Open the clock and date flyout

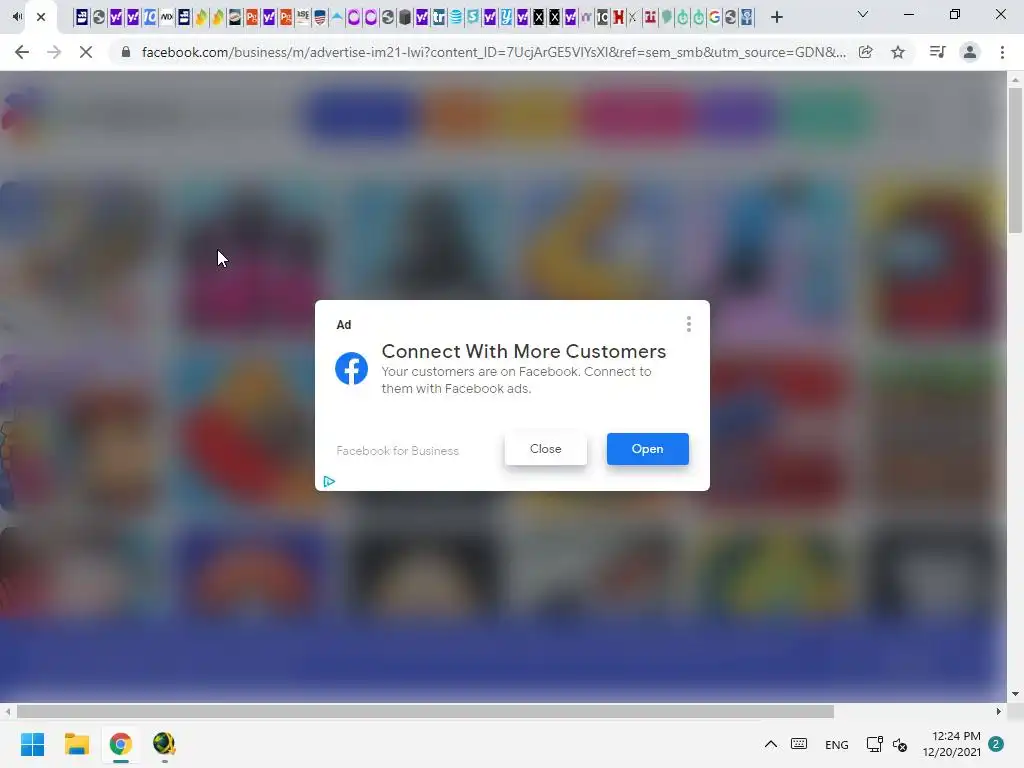point(952,744)
